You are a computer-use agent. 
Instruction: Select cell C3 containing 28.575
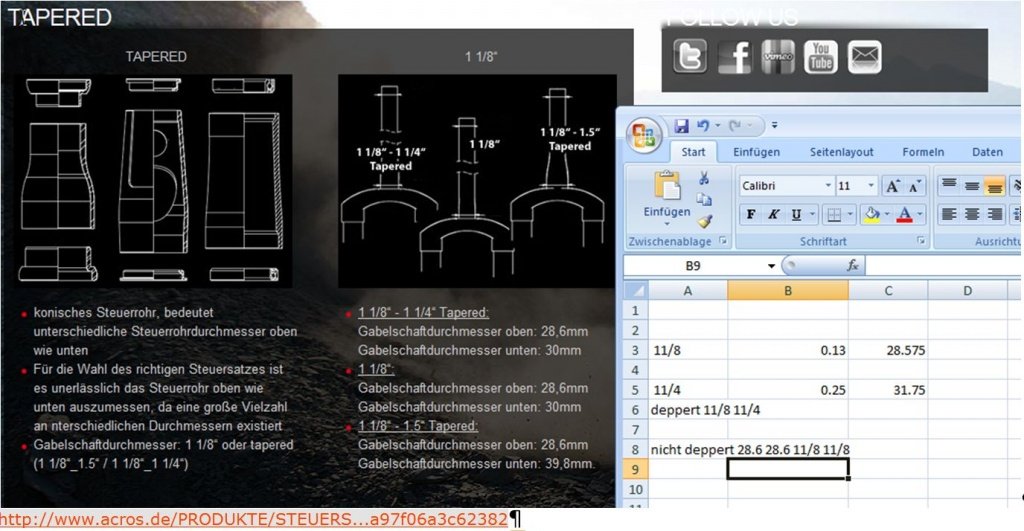coord(887,351)
